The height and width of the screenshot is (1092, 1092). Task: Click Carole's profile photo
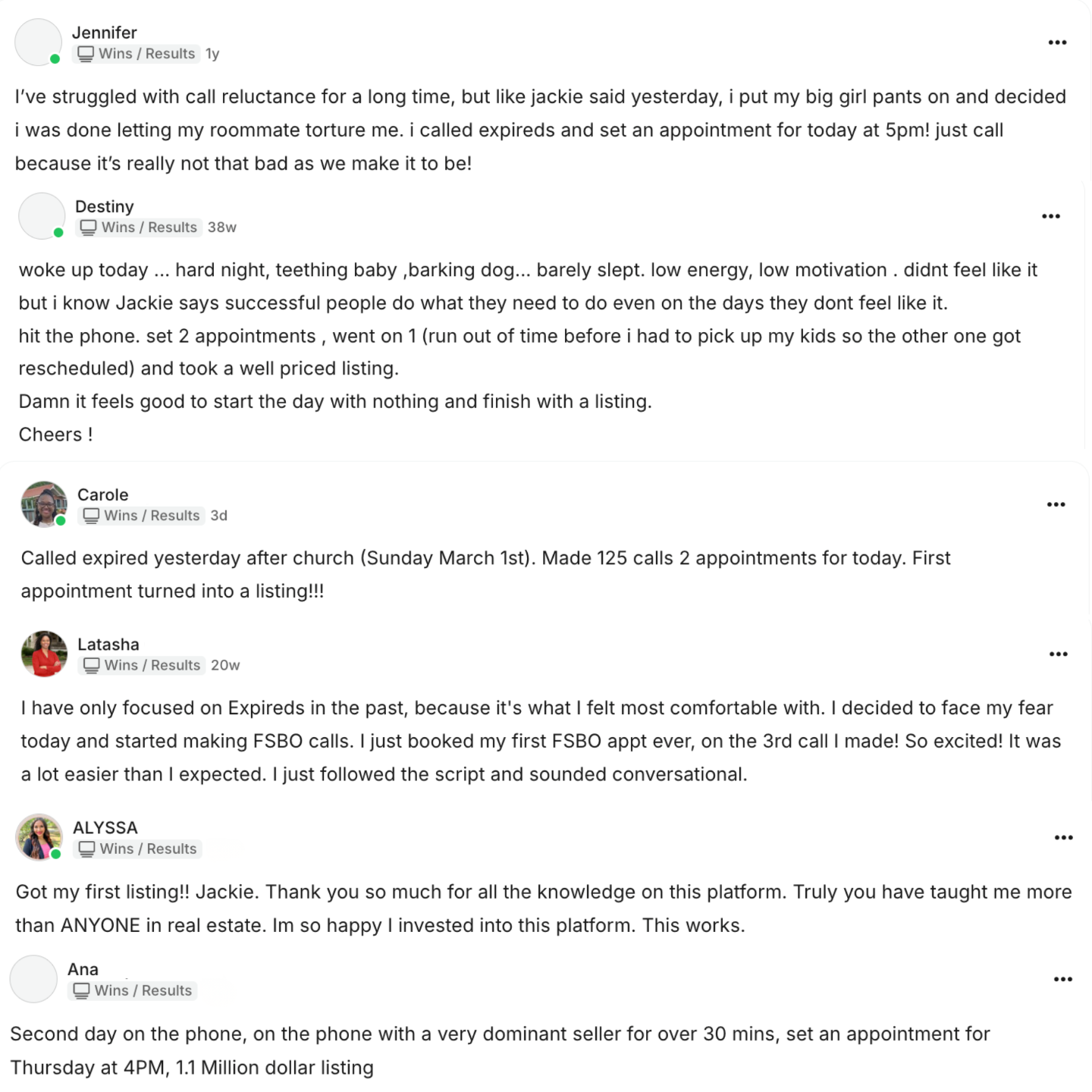coord(43,504)
